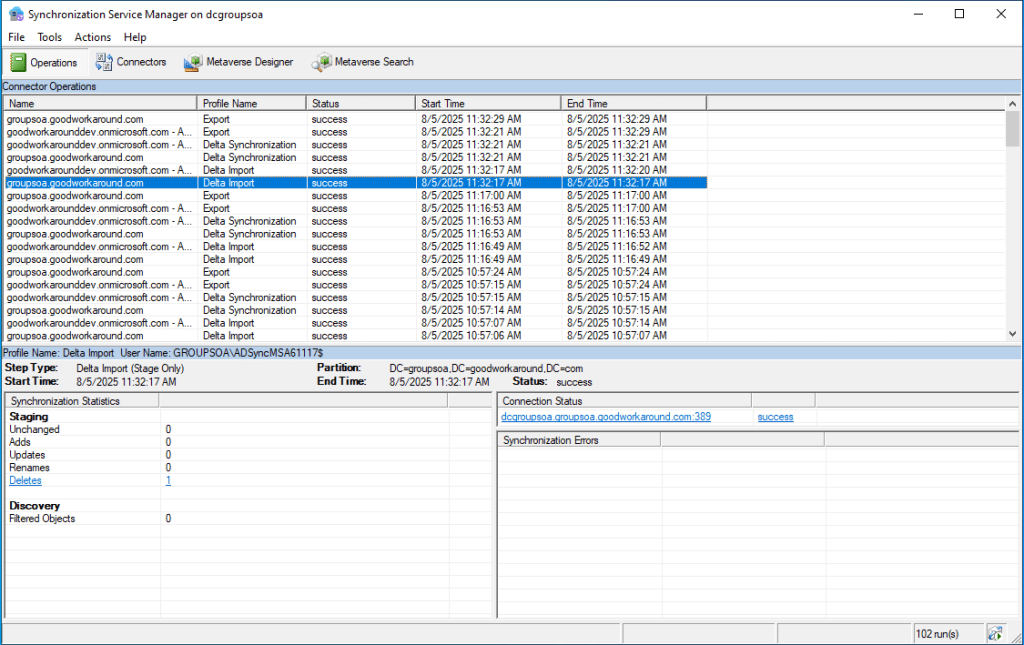Open the Tools menu

50,37
